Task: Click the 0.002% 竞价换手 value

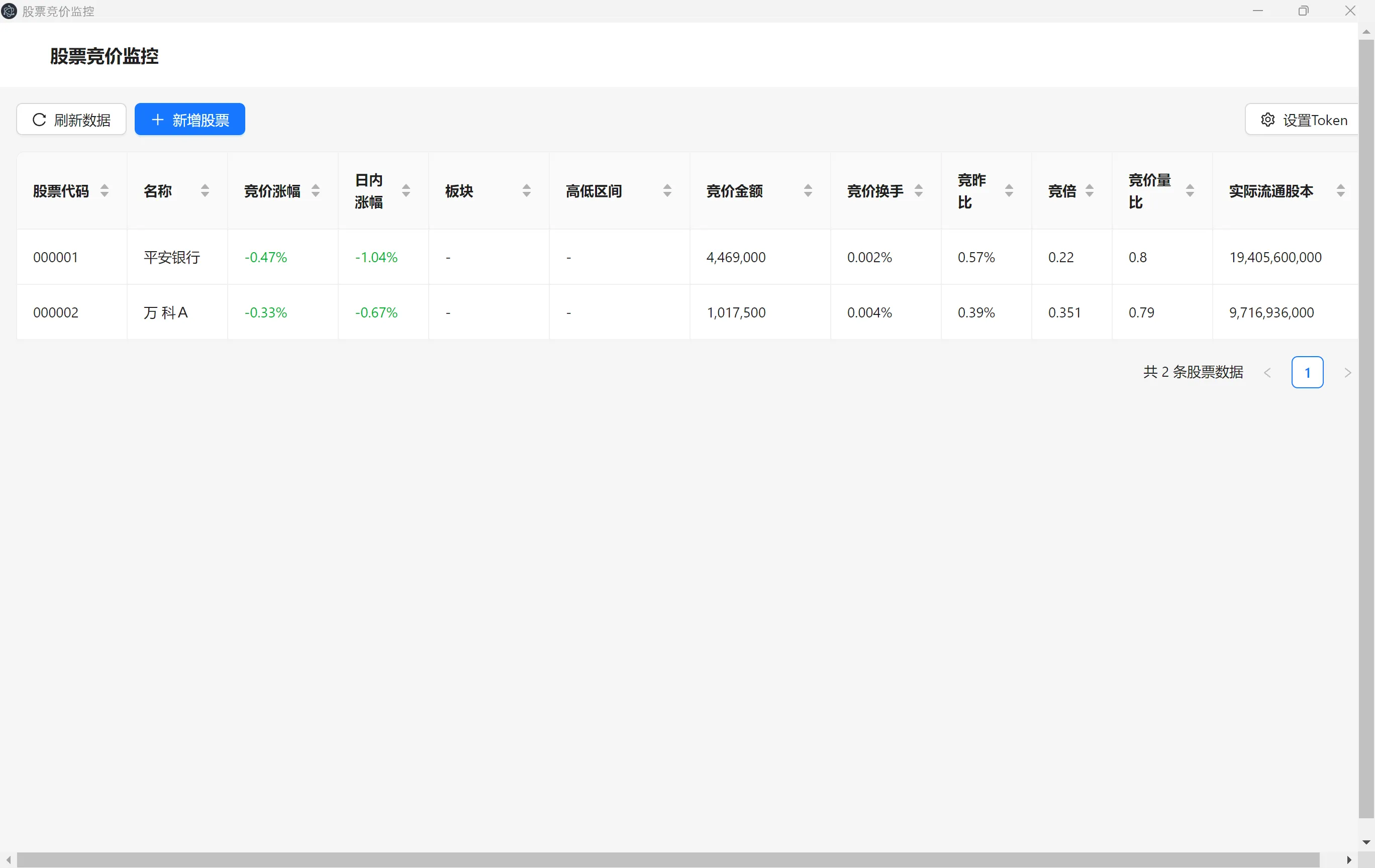Action: click(869, 257)
